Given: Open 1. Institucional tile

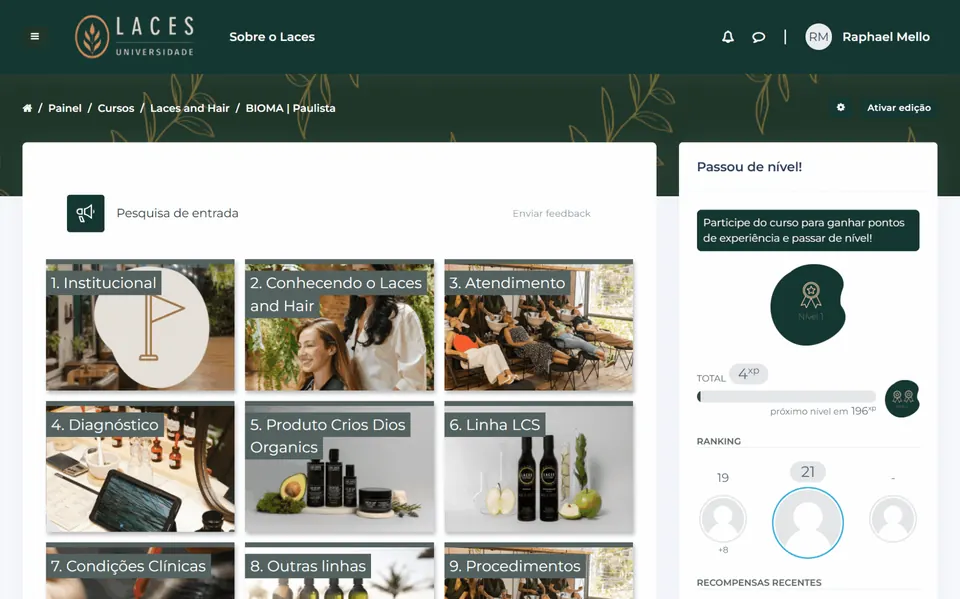Looking at the screenshot, I should pos(140,325).
